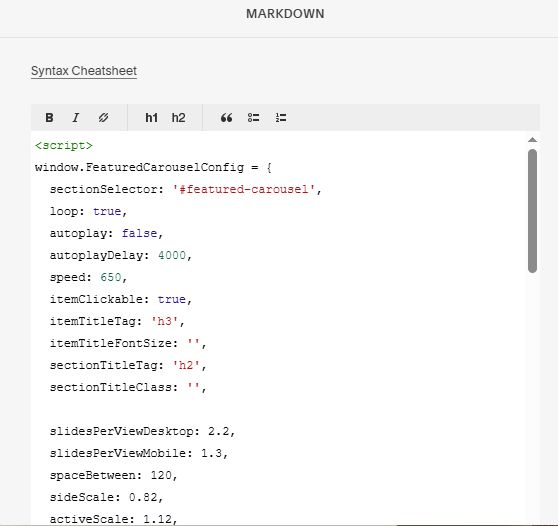This screenshot has width=558, height=526.
Task: Click the slidesPerViewDesktop 2.2 line
Action: [142, 431]
